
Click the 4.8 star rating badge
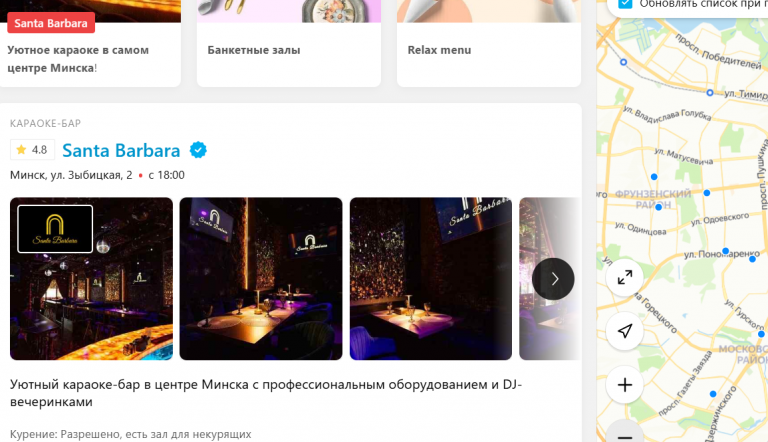(x=32, y=150)
